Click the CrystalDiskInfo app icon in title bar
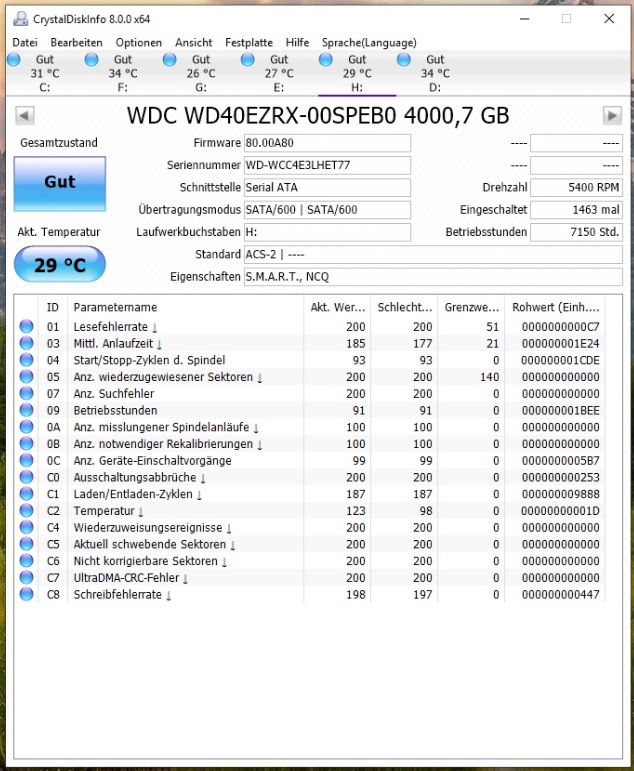This screenshot has width=634, height=771. coord(21,19)
